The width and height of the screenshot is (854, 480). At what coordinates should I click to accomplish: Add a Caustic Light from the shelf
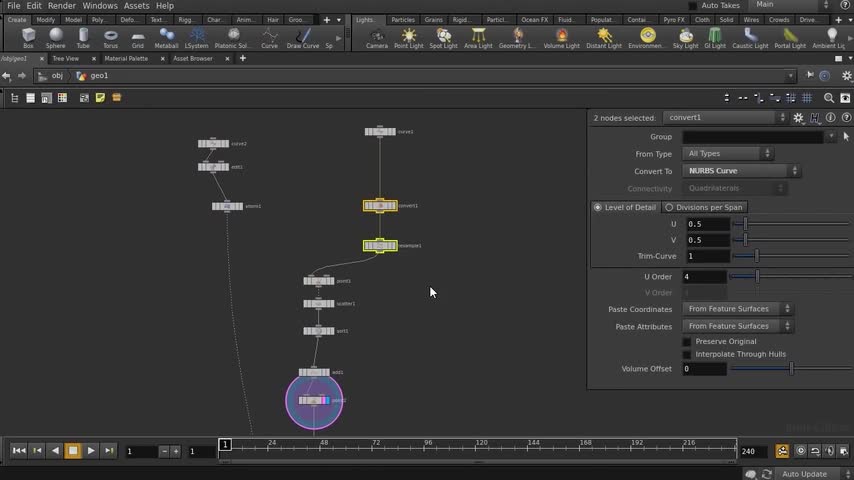pyautogui.click(x=750, y=38)
